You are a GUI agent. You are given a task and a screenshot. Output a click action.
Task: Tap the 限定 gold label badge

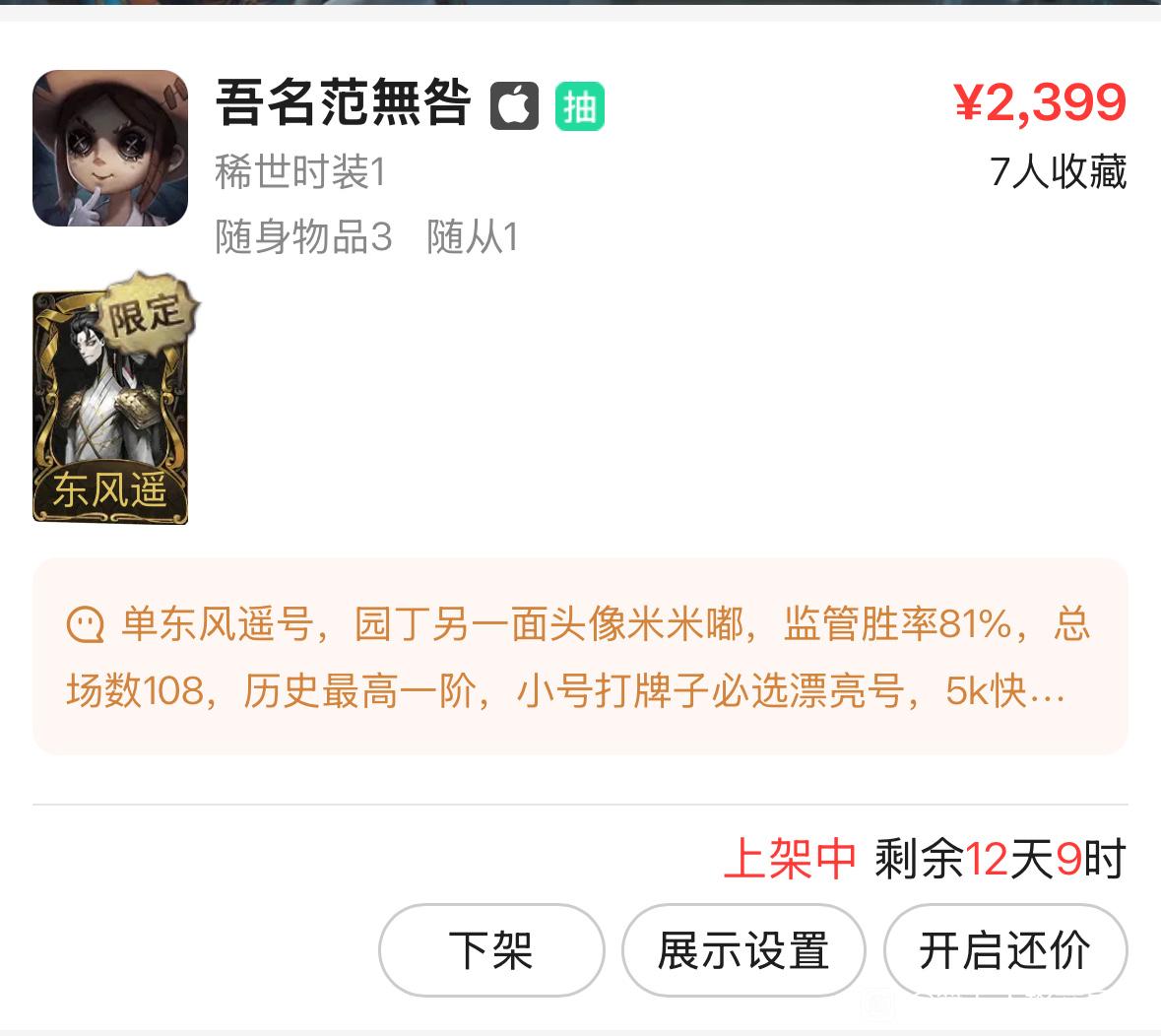click(150, 312)
